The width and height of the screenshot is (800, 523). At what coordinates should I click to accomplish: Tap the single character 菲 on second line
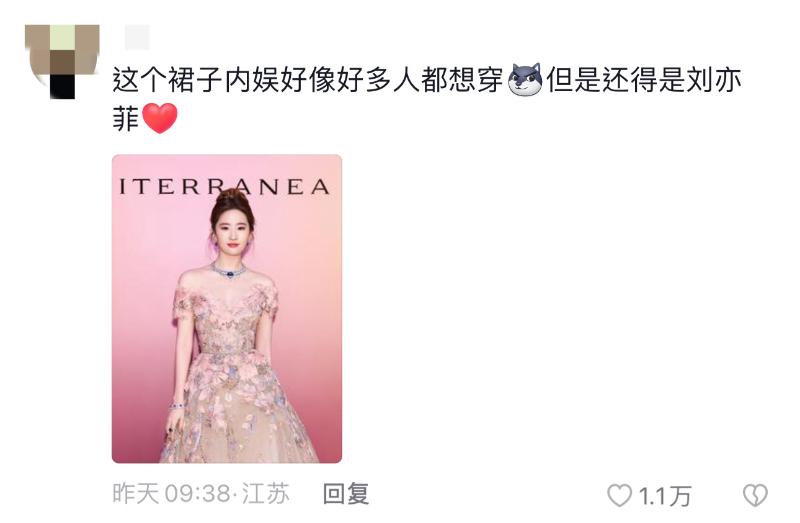tap(126, 119)
